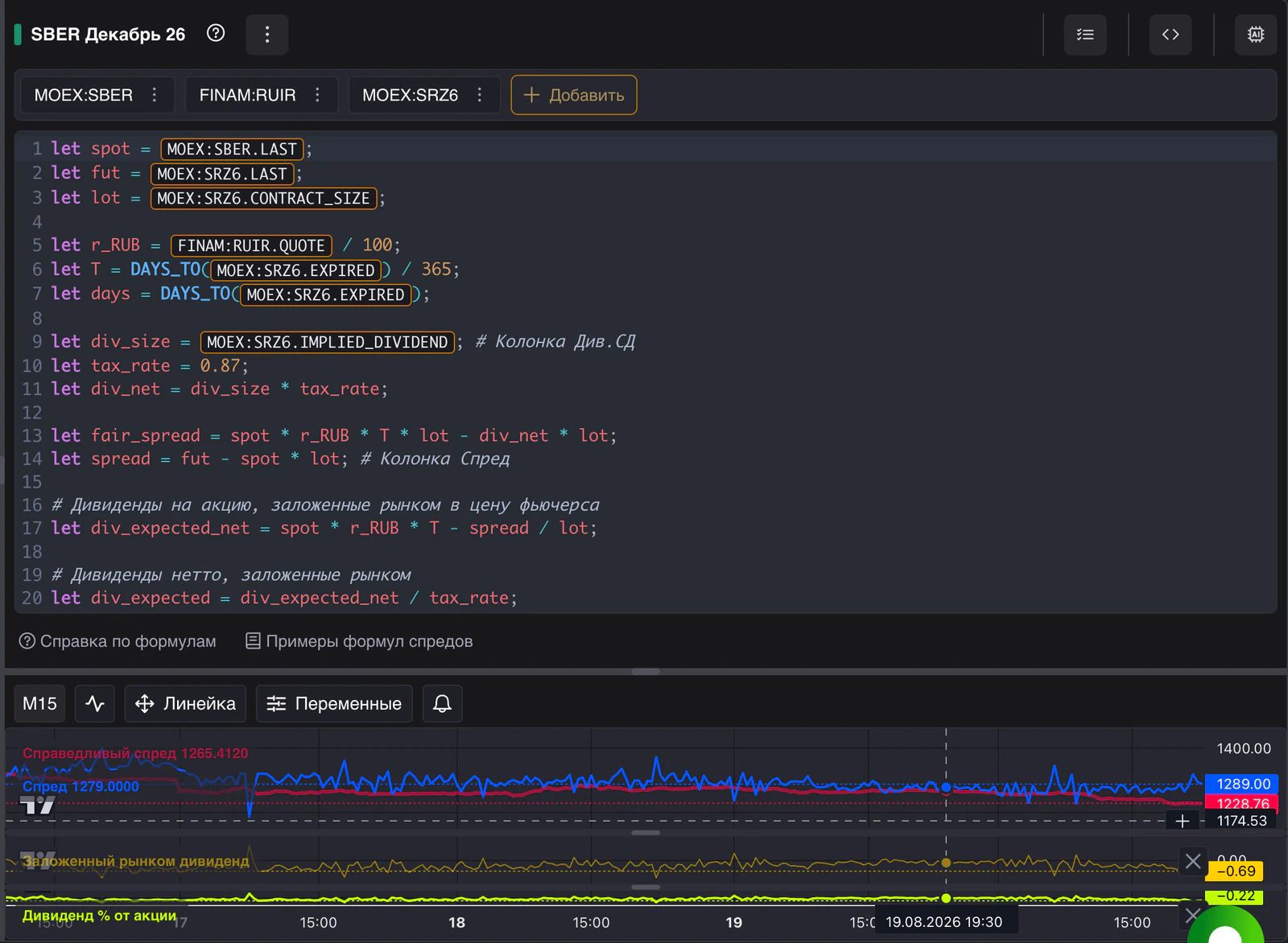Open the AI chip assistant icon
Viewport: 1288px width, 943px height.
coord(1256,34)
